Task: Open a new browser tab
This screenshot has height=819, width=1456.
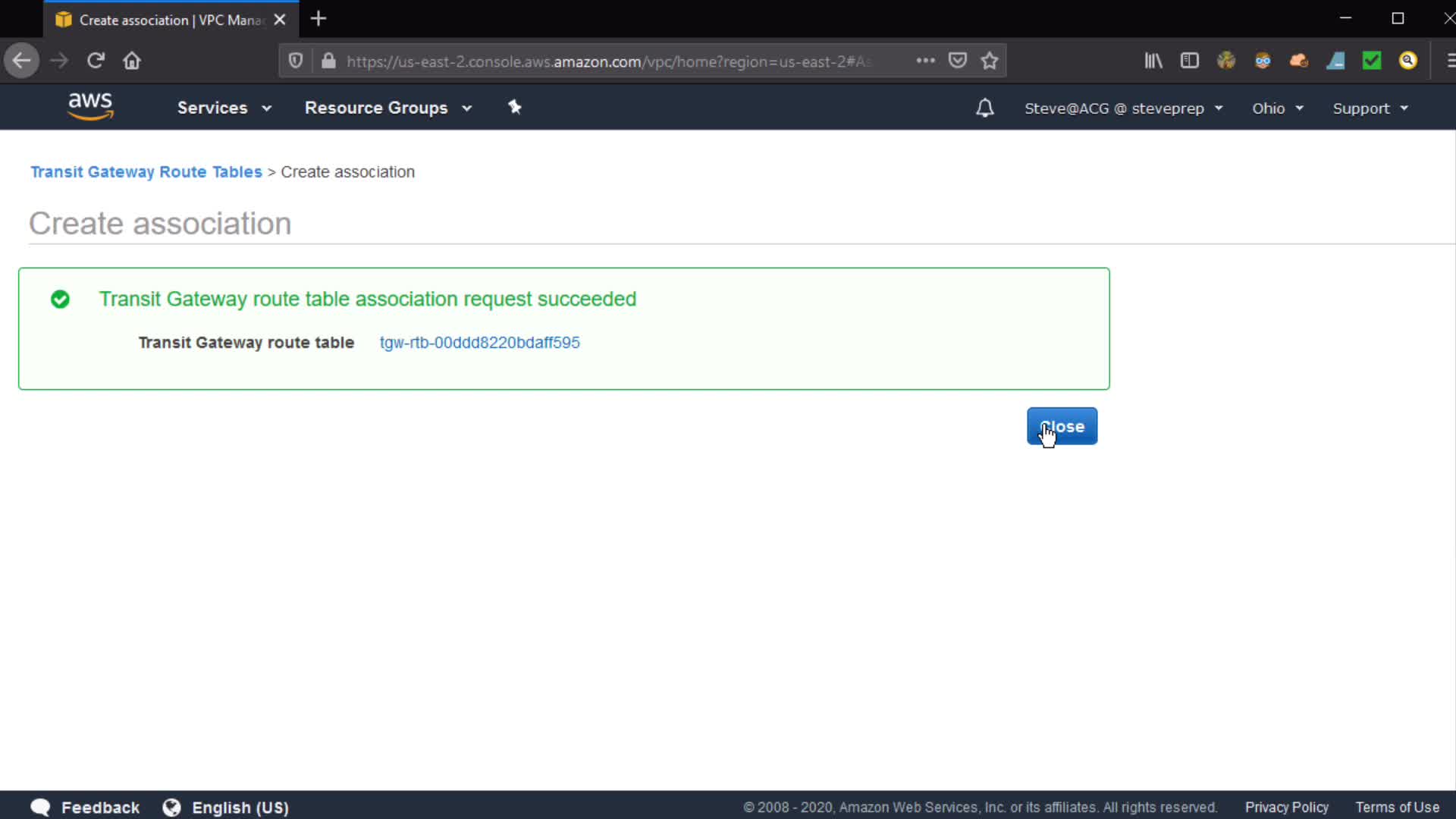Action: click(318, 19)
